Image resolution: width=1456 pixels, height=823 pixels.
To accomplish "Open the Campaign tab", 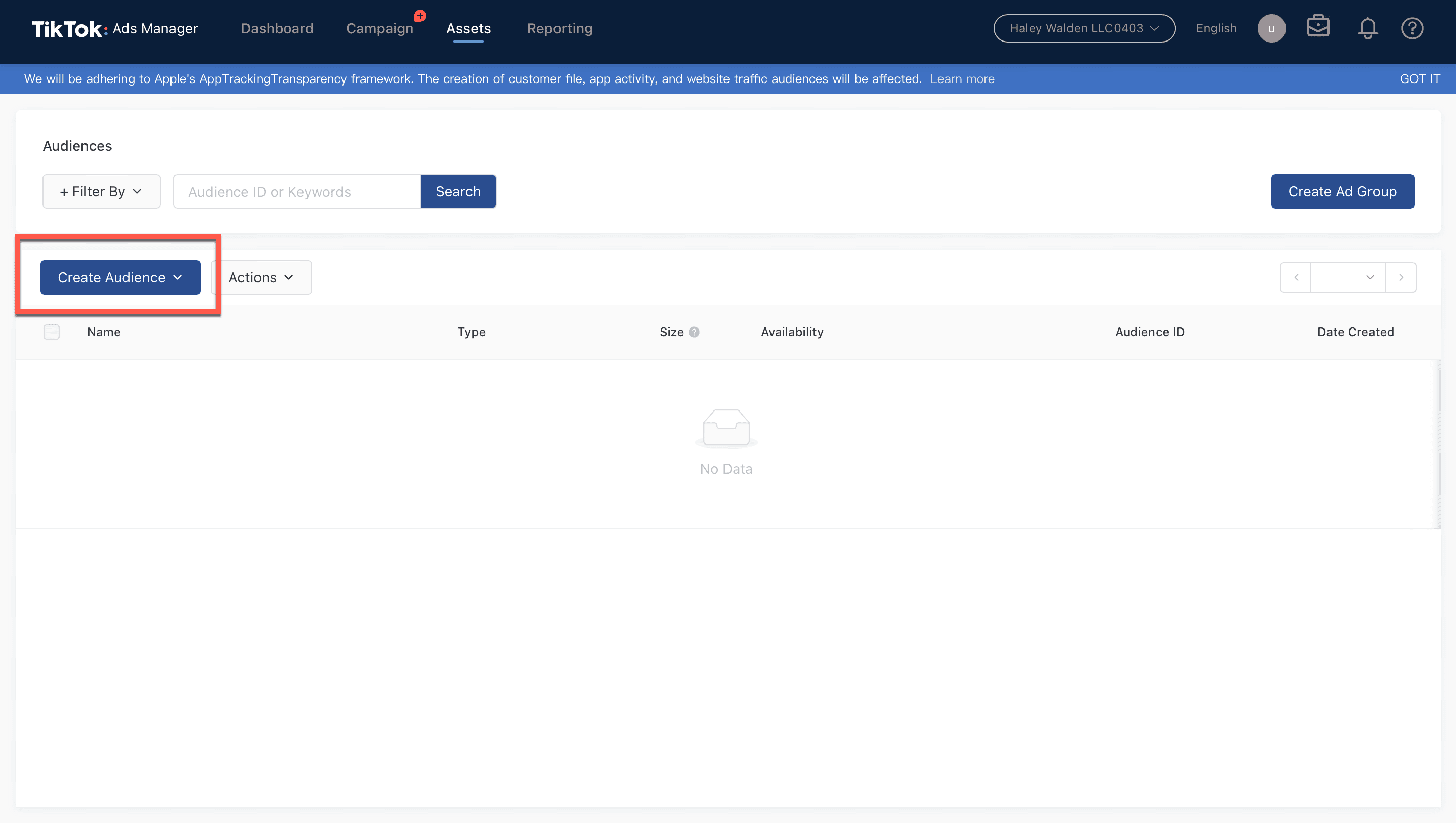I will (379, 28).
